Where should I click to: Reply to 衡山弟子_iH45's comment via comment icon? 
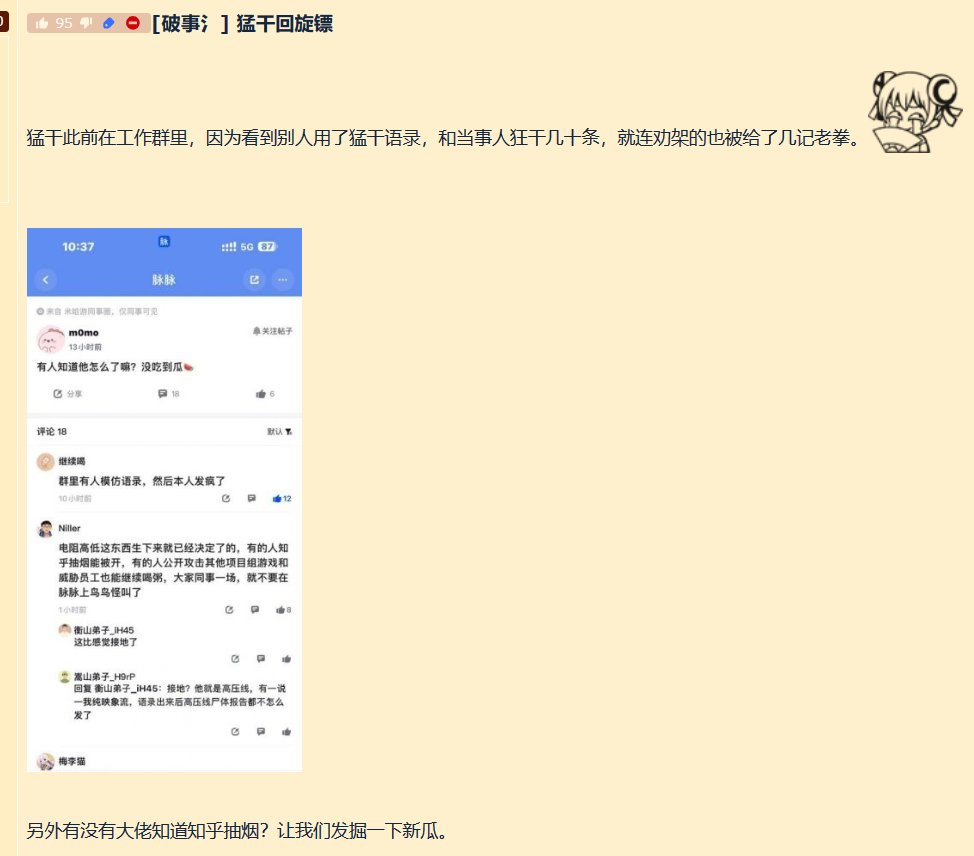(260, 659)
